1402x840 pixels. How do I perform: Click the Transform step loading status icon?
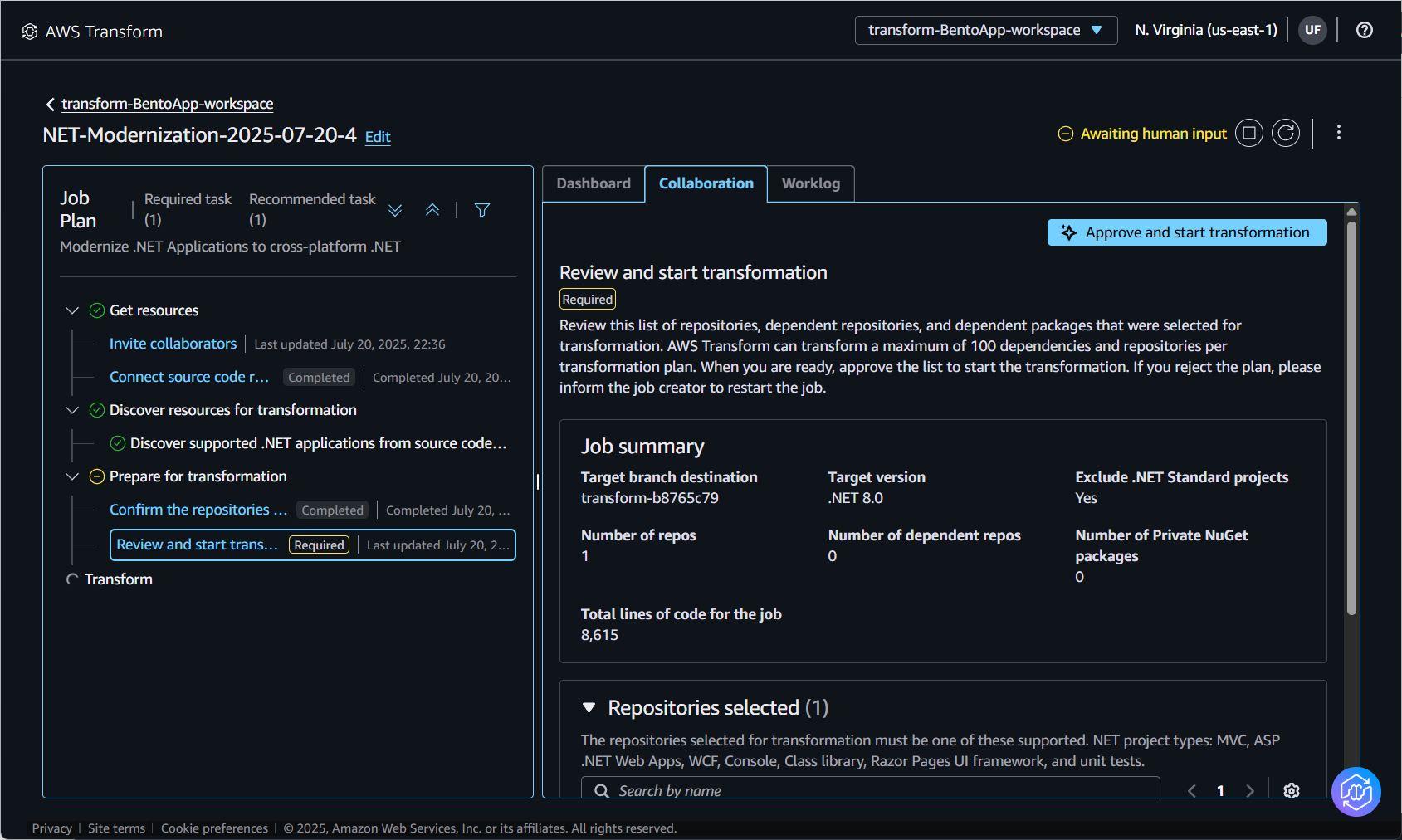[72, 579]
